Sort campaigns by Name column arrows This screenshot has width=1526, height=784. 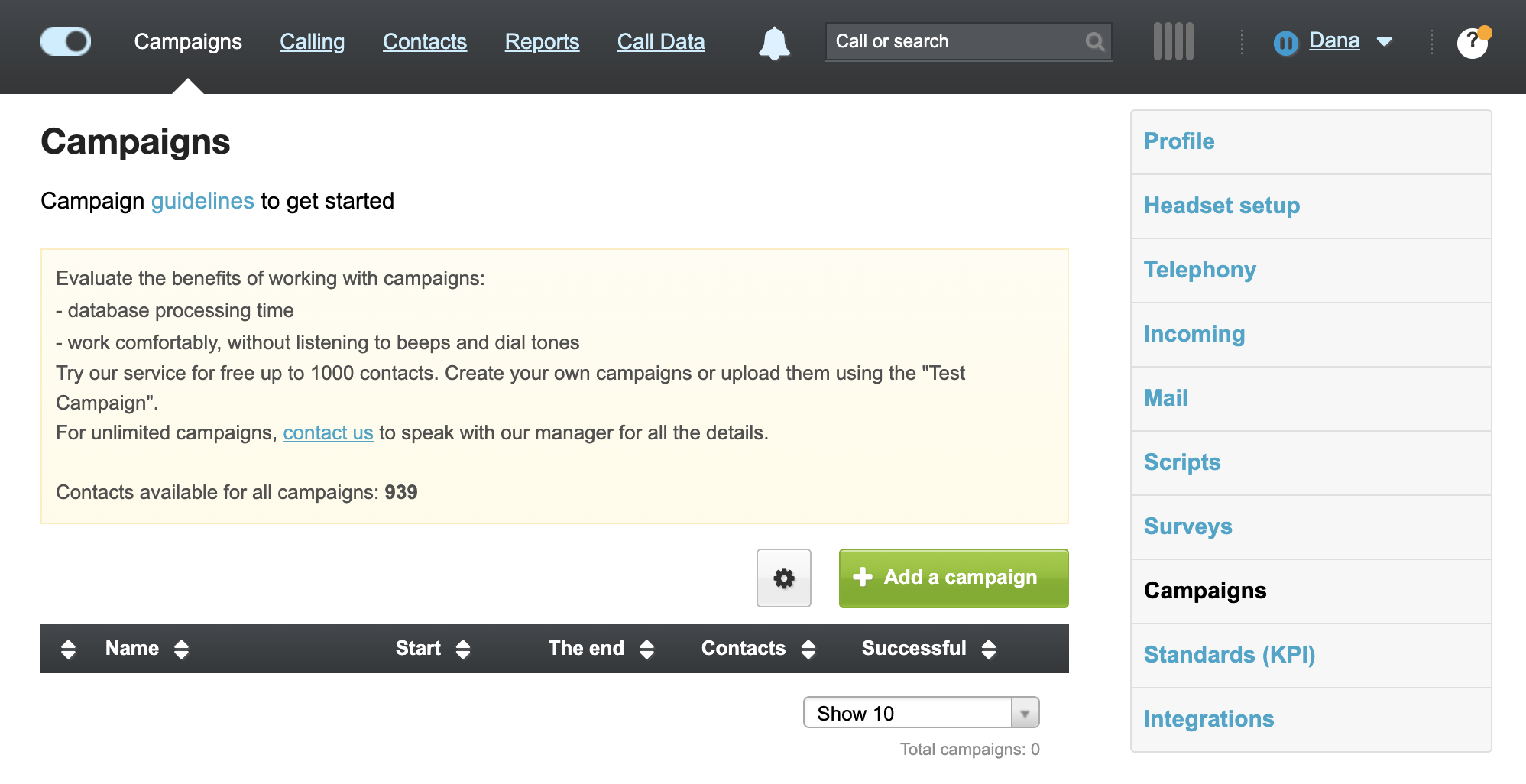[x=181, y=649]
